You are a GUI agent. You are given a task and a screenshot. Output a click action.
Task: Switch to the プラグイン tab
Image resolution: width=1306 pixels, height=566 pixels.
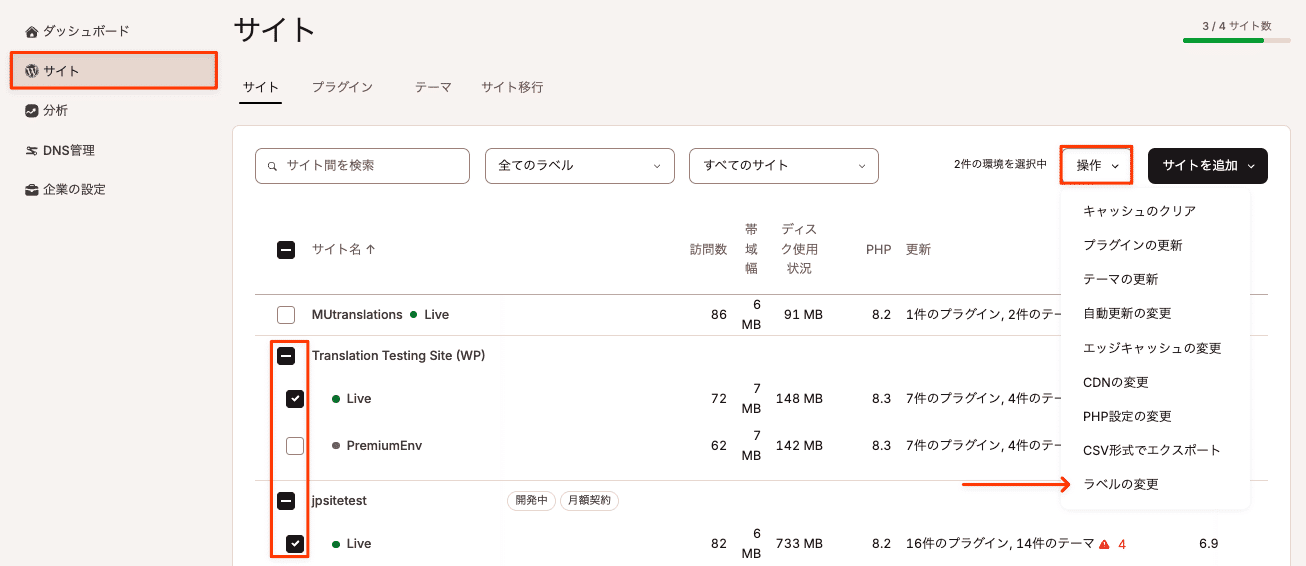pos(342,87)
